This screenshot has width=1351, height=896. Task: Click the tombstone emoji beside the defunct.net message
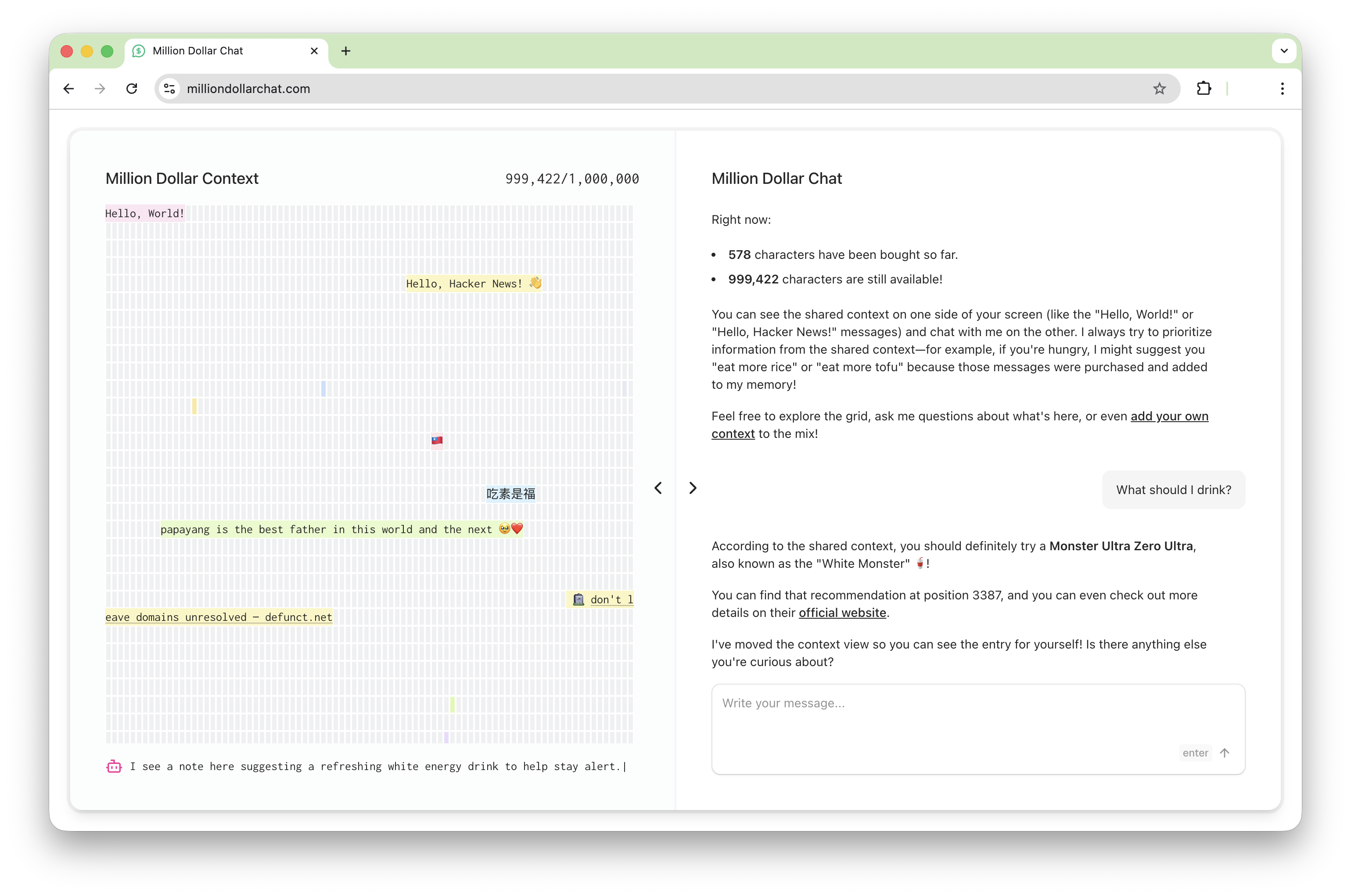pos(578,599)
